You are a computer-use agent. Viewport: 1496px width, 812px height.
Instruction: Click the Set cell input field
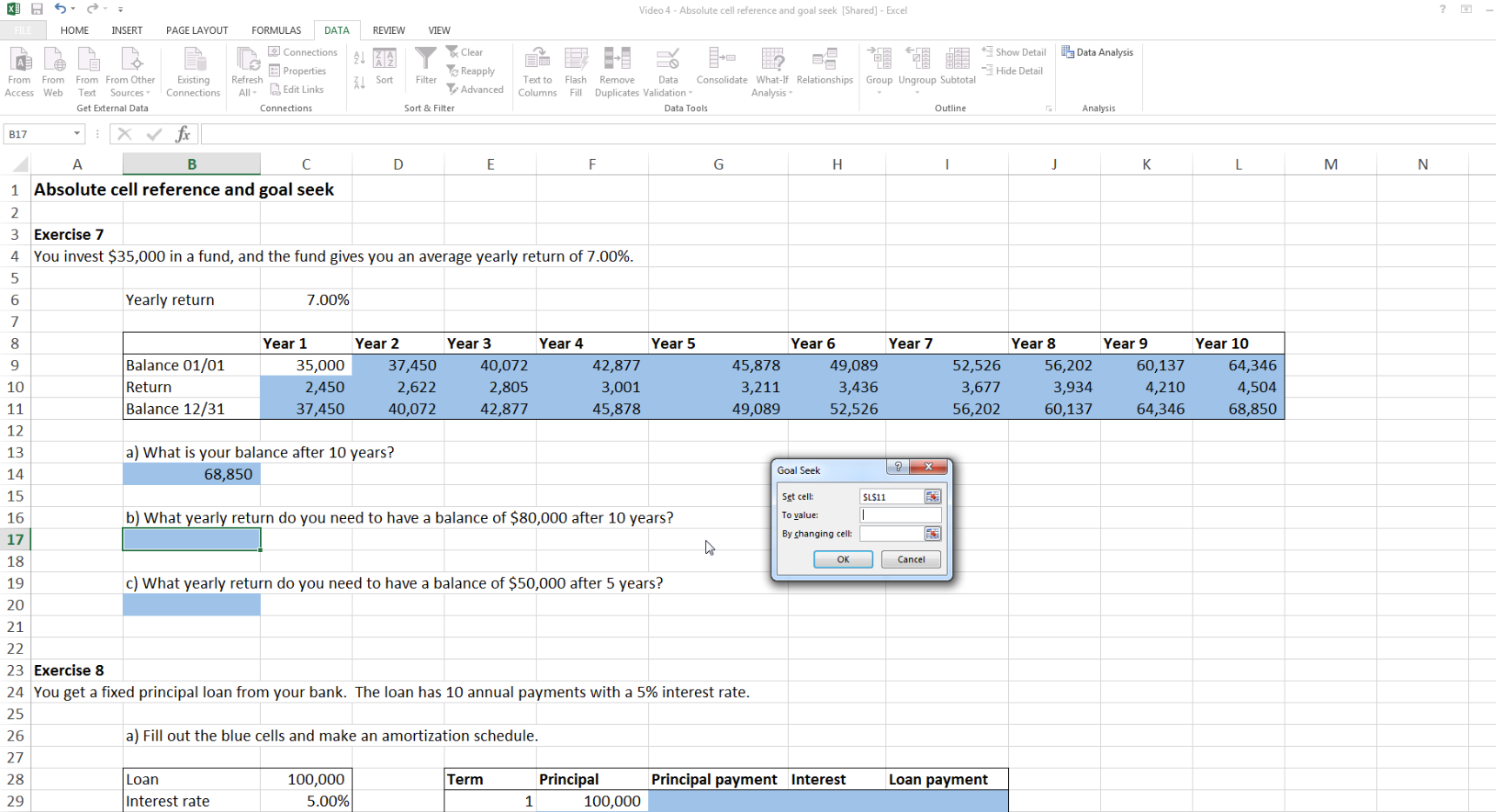tap(892, 496)
